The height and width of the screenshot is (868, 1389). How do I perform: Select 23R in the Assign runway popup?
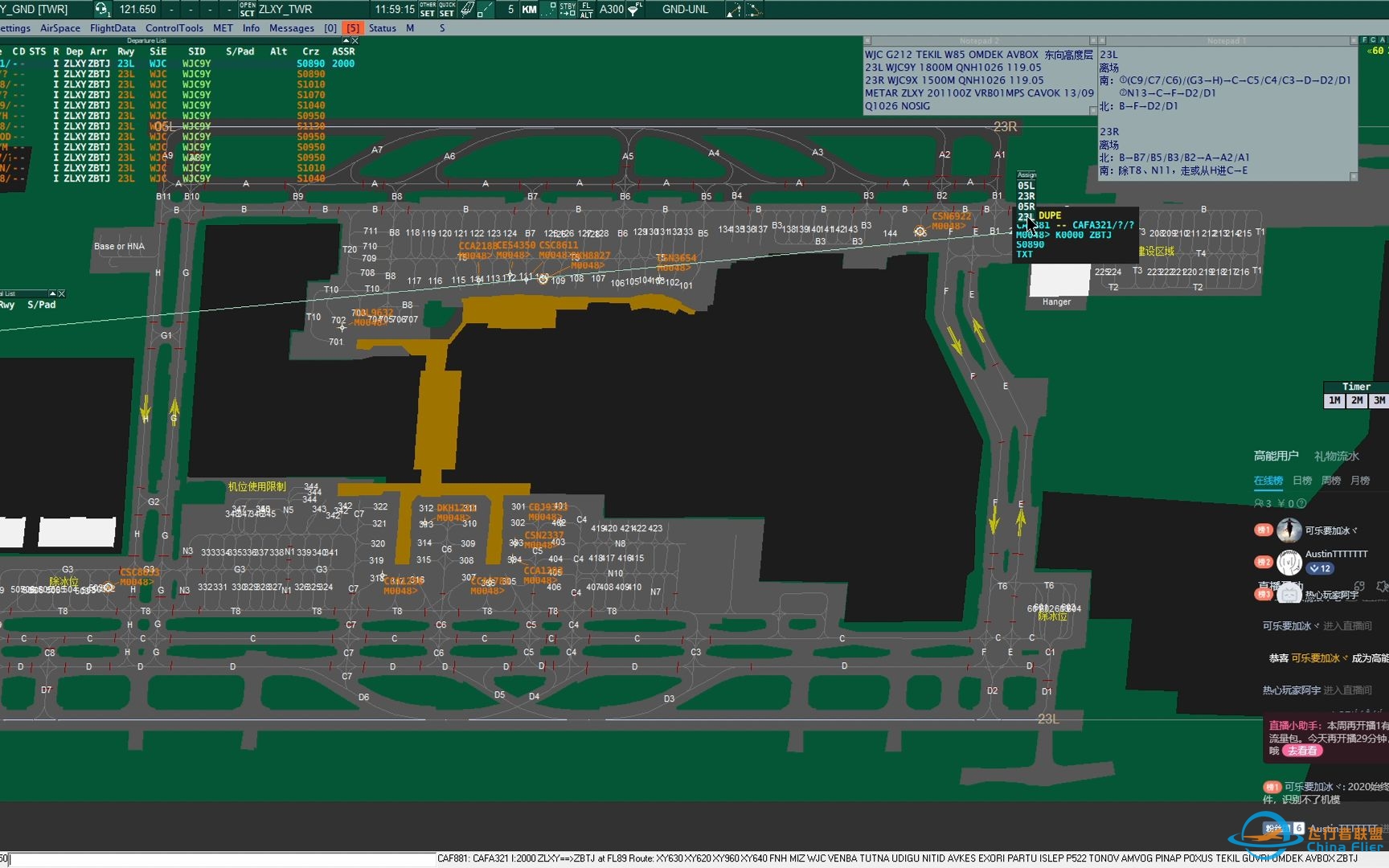point(1026,196)
